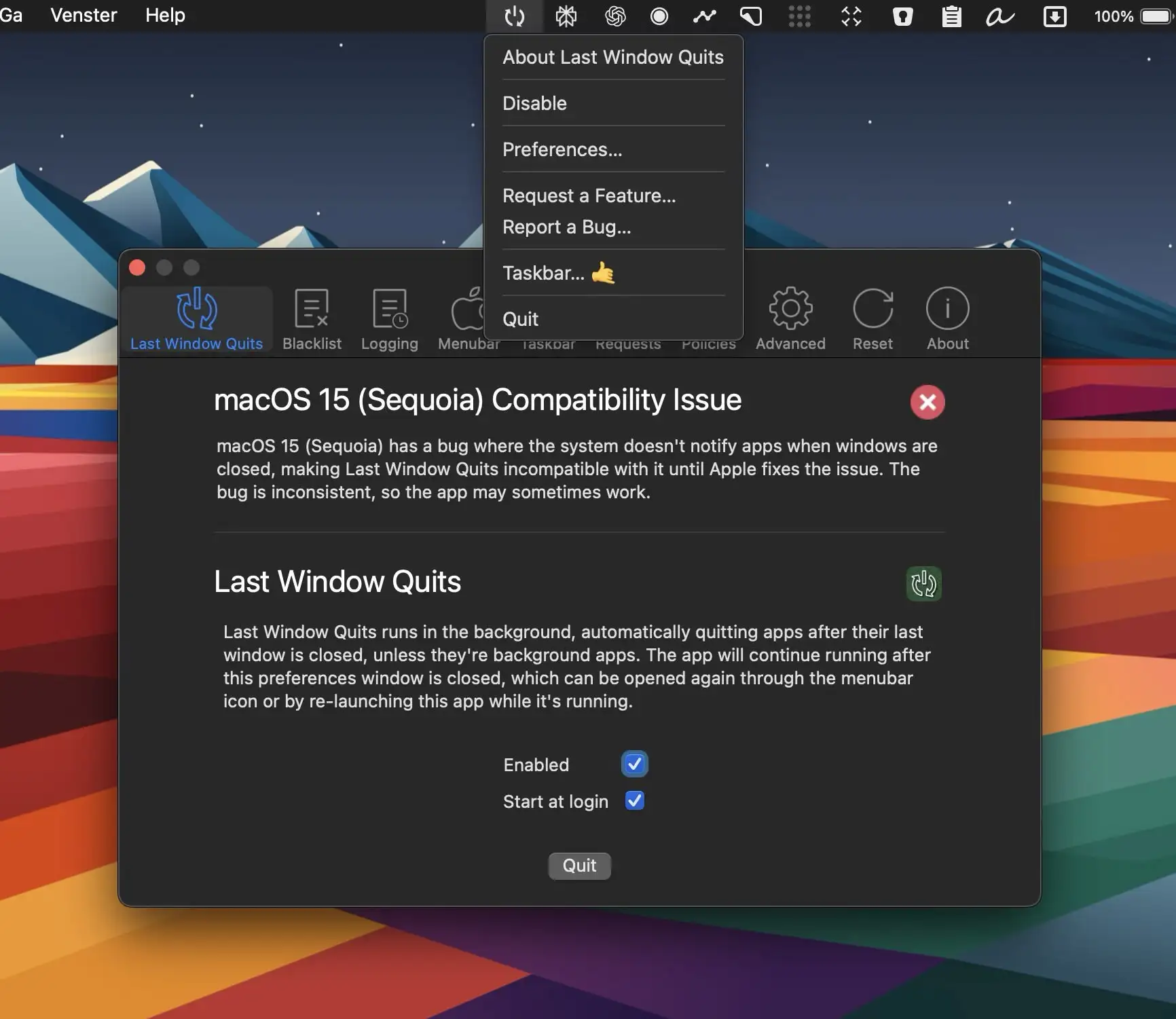Dismiss the Sequoia compatibility warning with red X
This screenshot has height=1019, width=1176.
pos(927,402)
